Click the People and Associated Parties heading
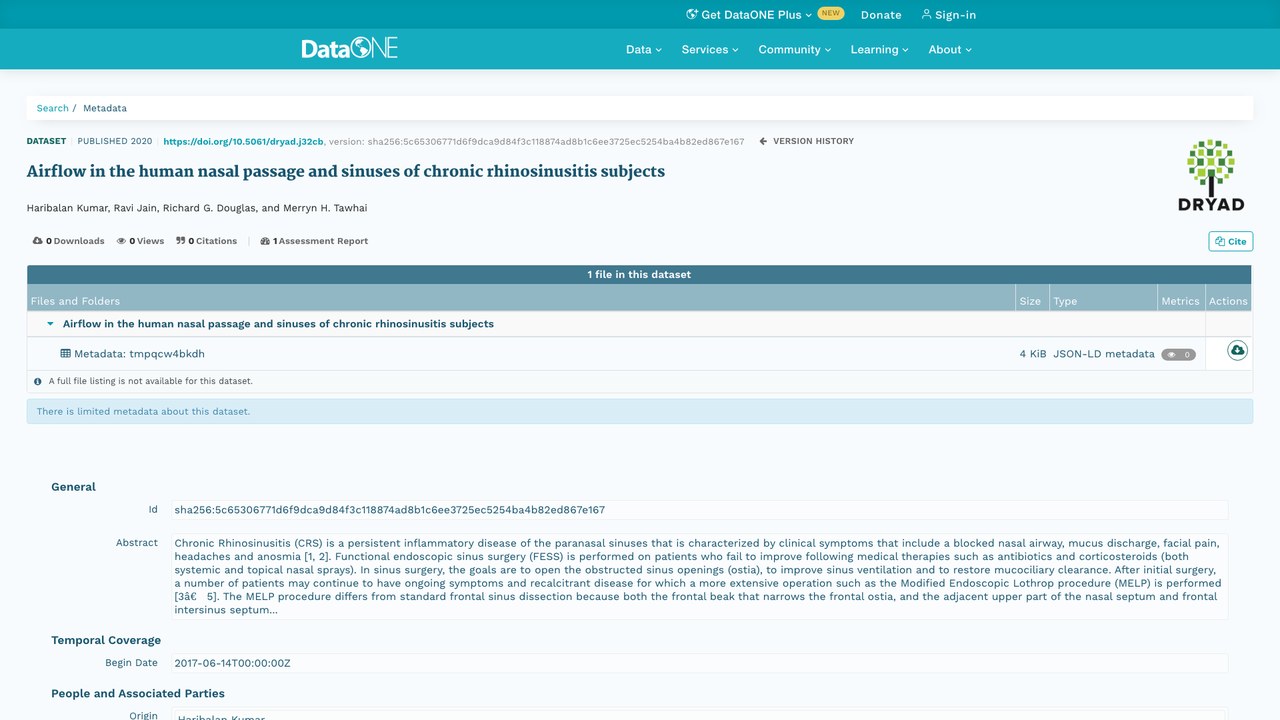The height and width of the screenshot is (720, 1280). [x=138, y=693]
